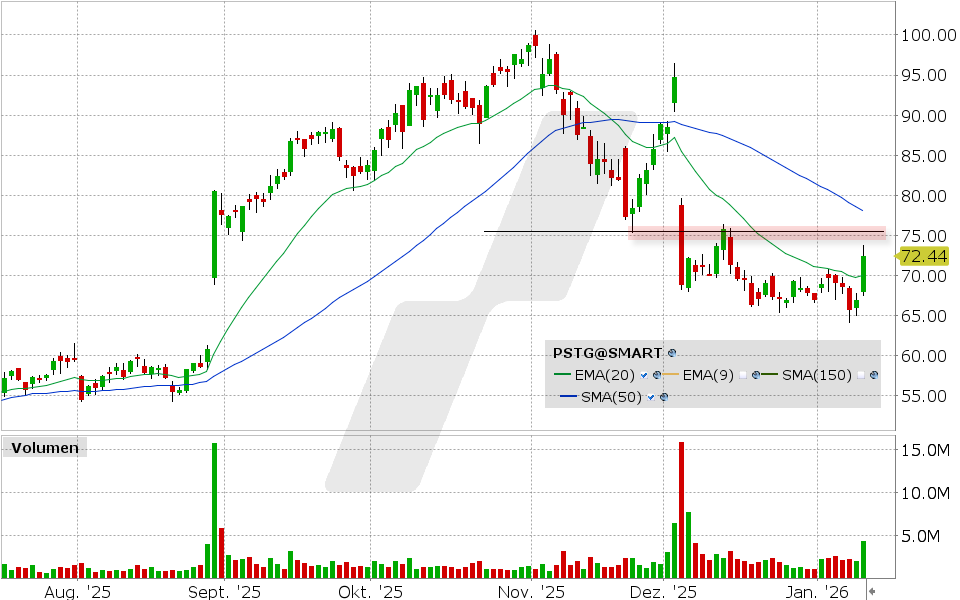
Task: Select the large green December candlestick
Action: pos(674,90)
